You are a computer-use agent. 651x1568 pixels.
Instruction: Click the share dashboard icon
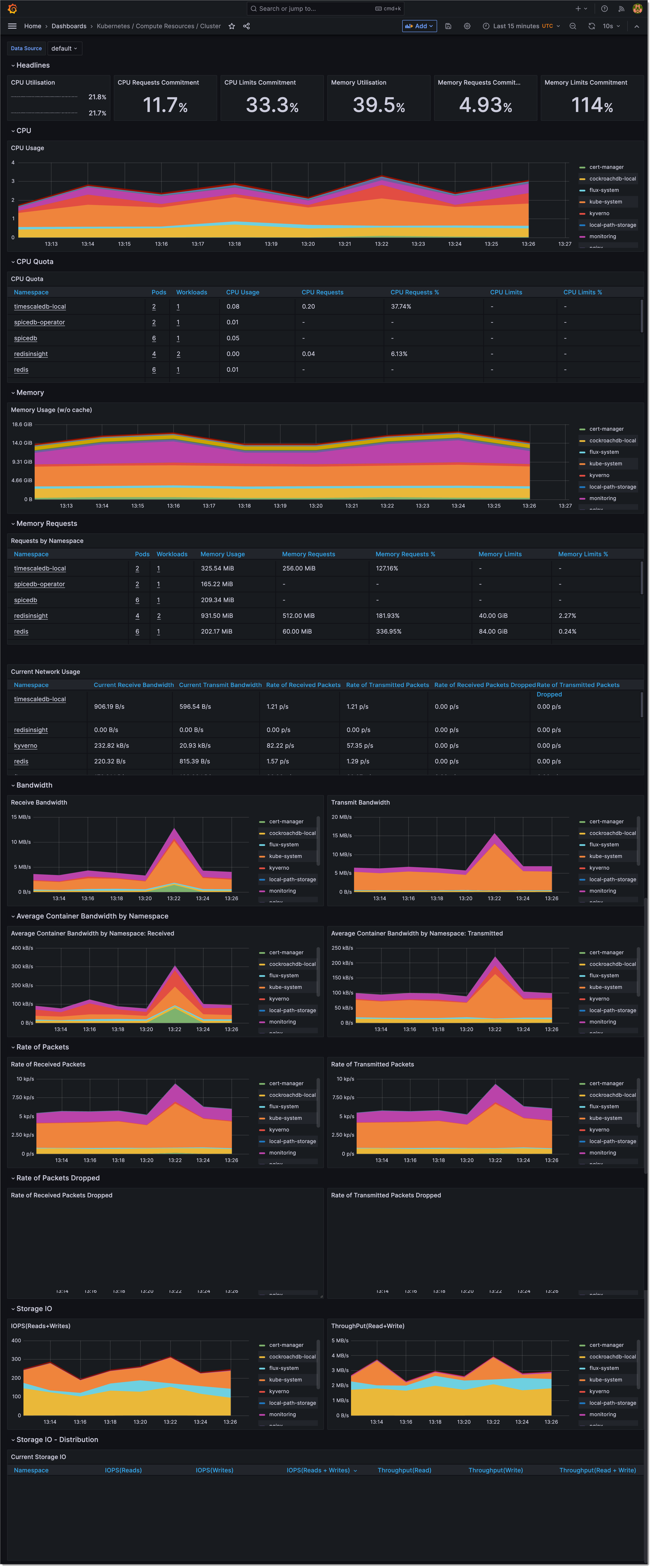click(x=246, y=26)
